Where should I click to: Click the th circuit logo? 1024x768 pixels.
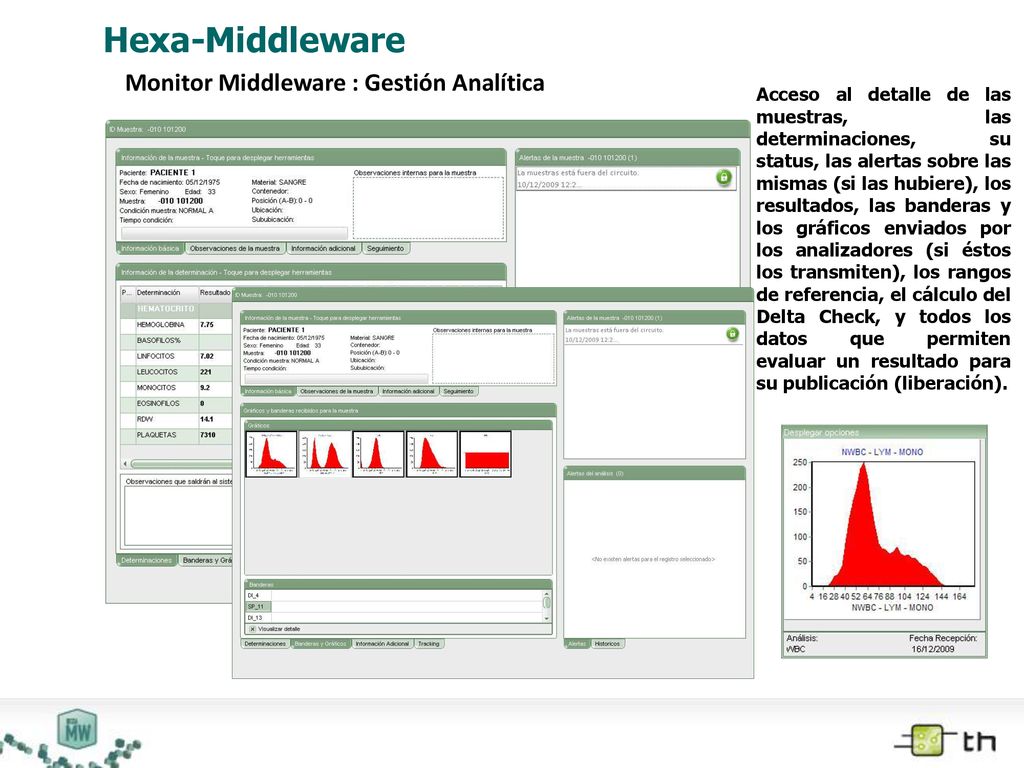[x=945, y=741]
